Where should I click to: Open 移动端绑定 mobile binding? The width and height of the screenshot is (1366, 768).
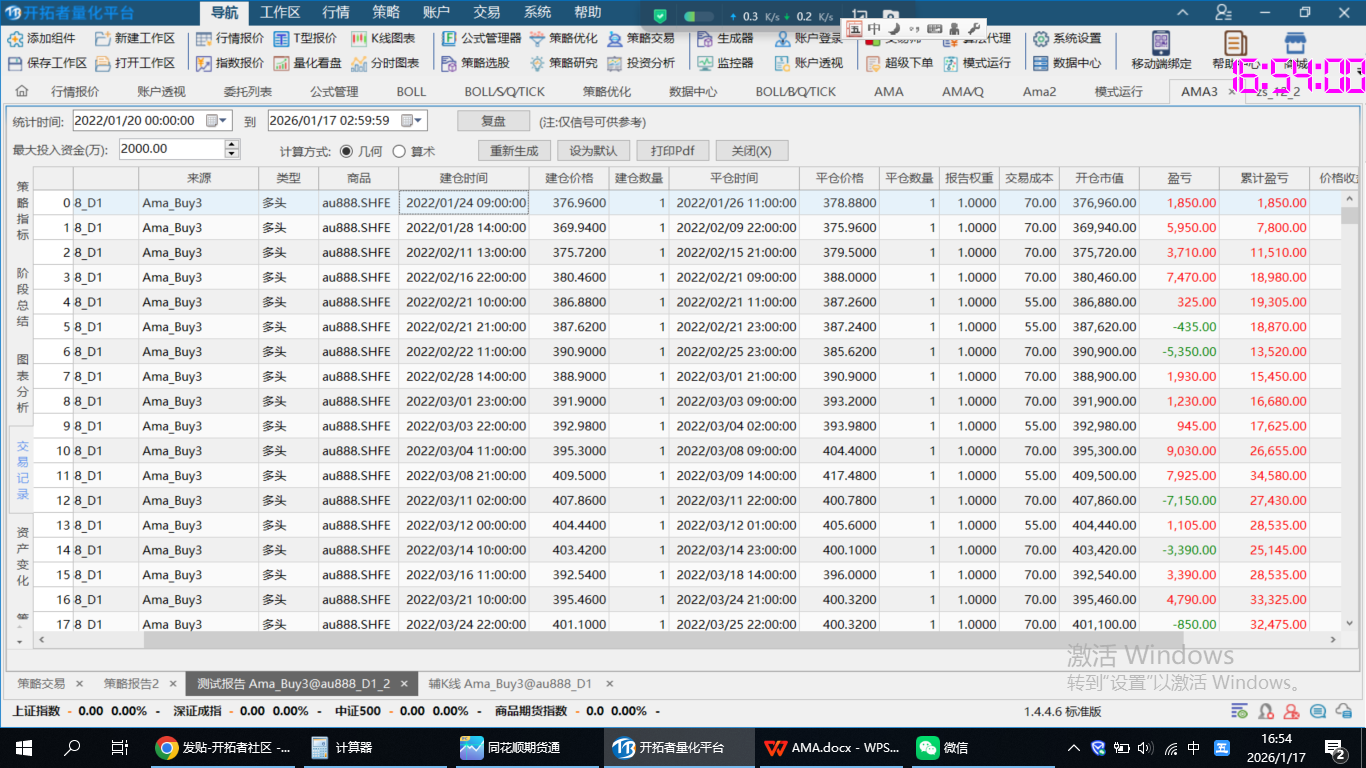tap(1160, 46)
